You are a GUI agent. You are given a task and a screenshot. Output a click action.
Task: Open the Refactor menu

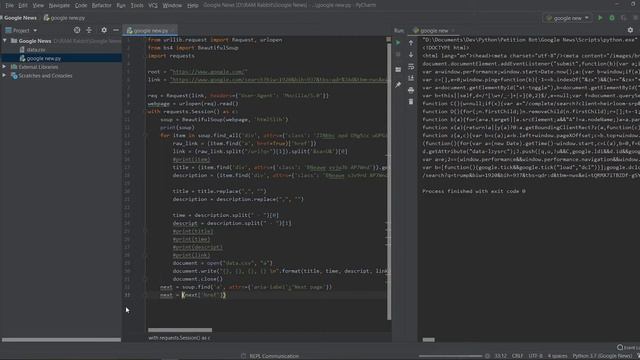[102, 5]
